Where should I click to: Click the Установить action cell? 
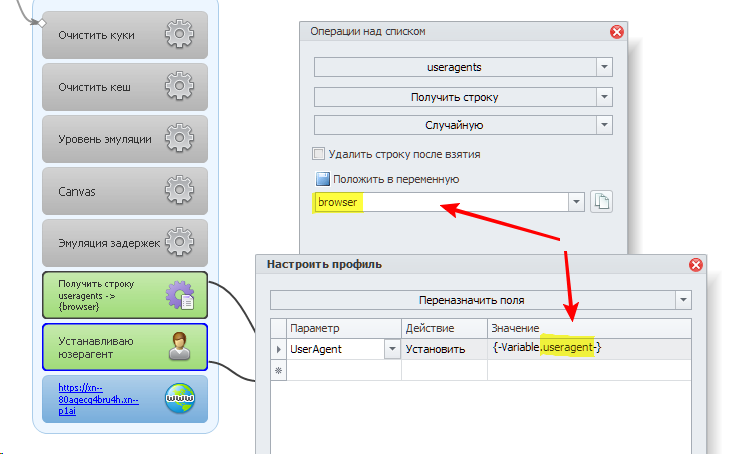[444, 349]
